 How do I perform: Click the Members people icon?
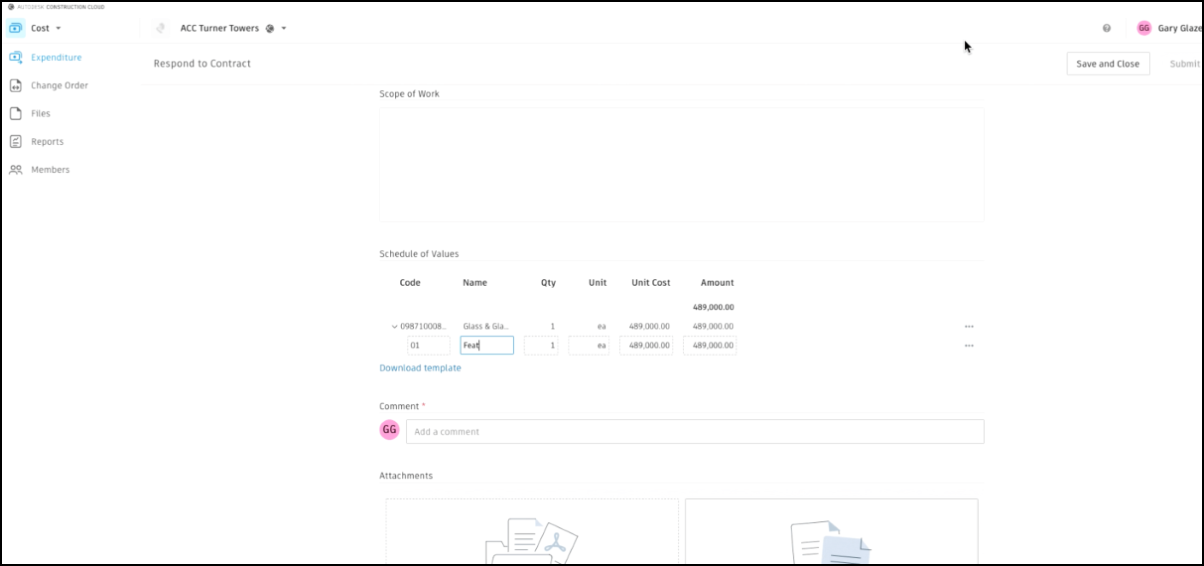[x=16, y=169]
